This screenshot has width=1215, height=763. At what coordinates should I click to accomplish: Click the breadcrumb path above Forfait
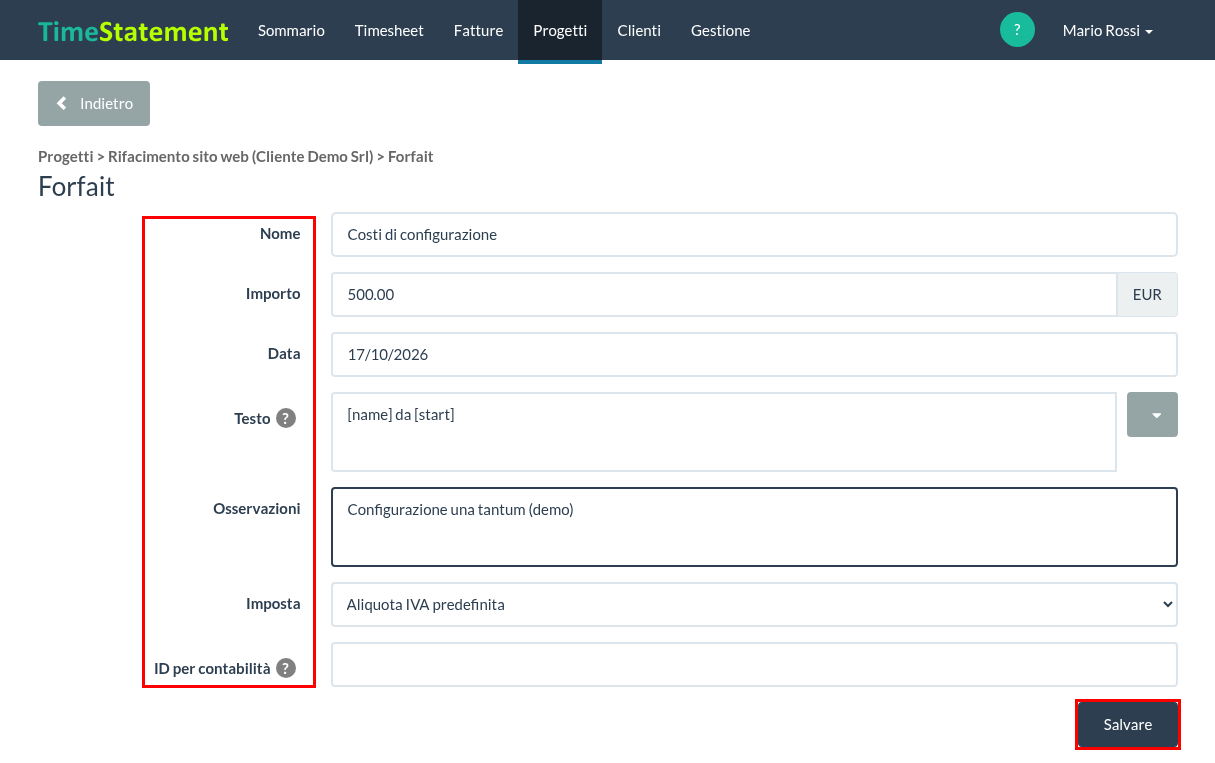coord(235,157)
